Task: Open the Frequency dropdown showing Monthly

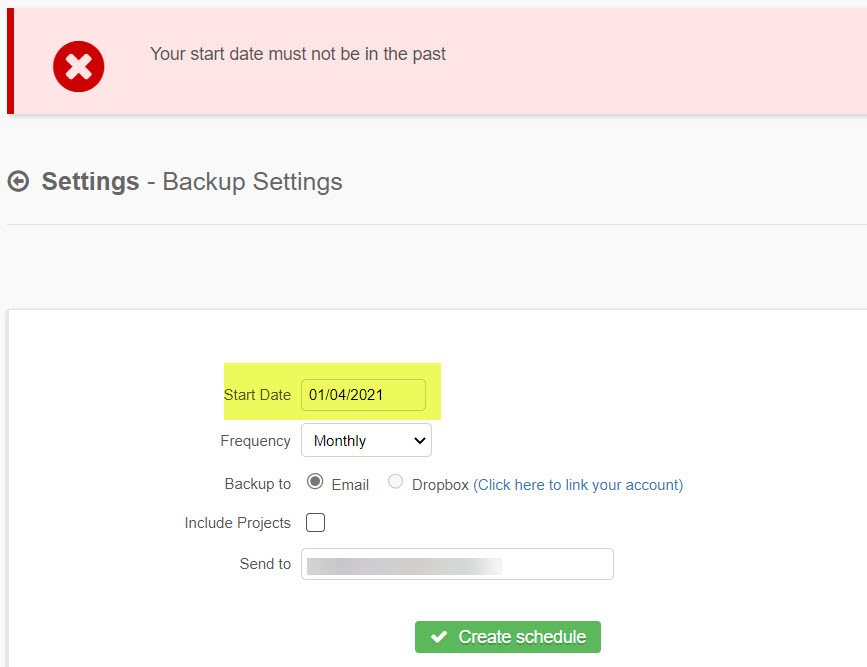Action: pos(366,440)
